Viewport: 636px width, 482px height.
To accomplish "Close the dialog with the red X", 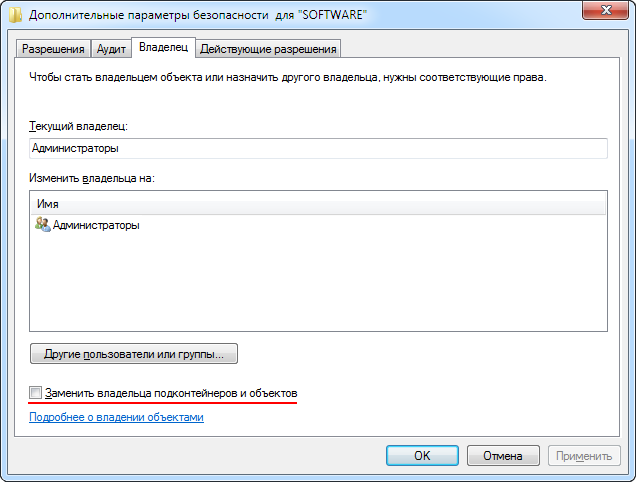I will [605, 10].
